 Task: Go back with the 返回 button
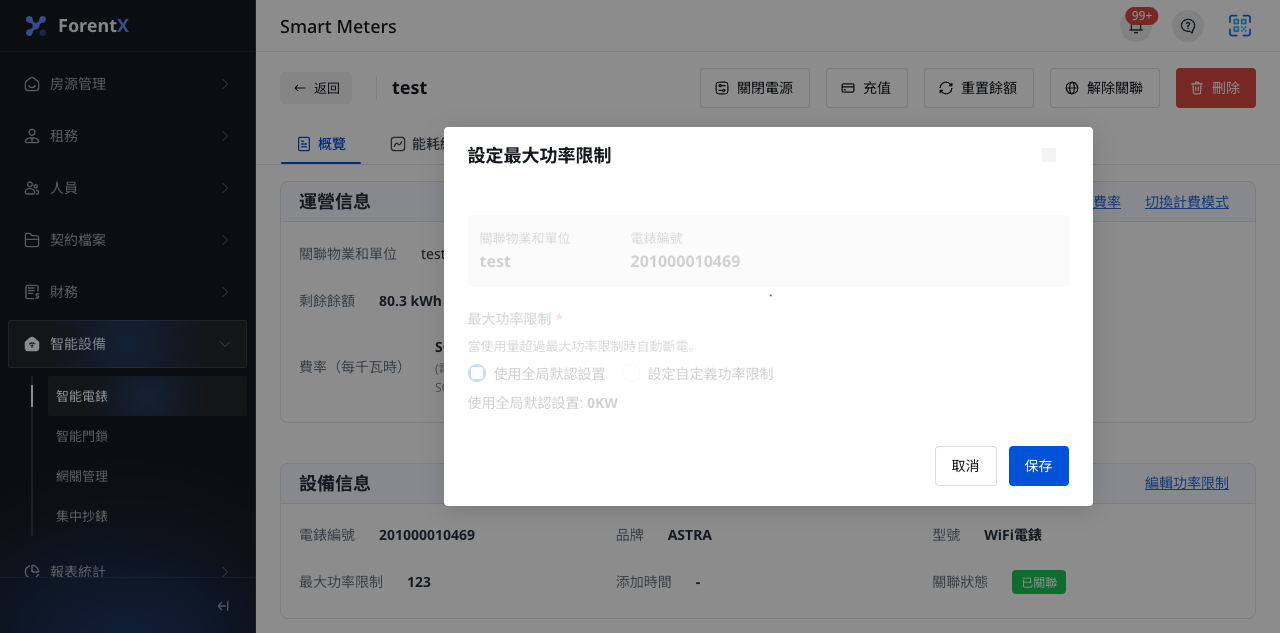(x=316, y=88)
